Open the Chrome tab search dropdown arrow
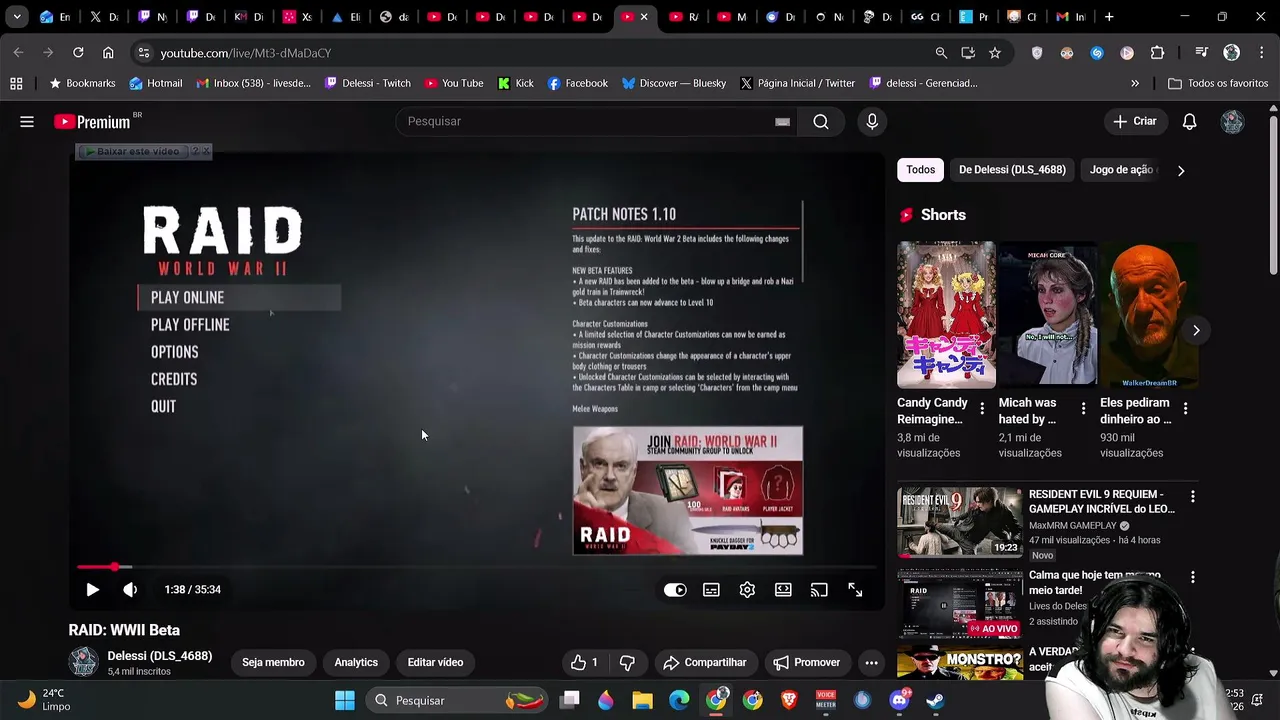 [x=17, y=17]
